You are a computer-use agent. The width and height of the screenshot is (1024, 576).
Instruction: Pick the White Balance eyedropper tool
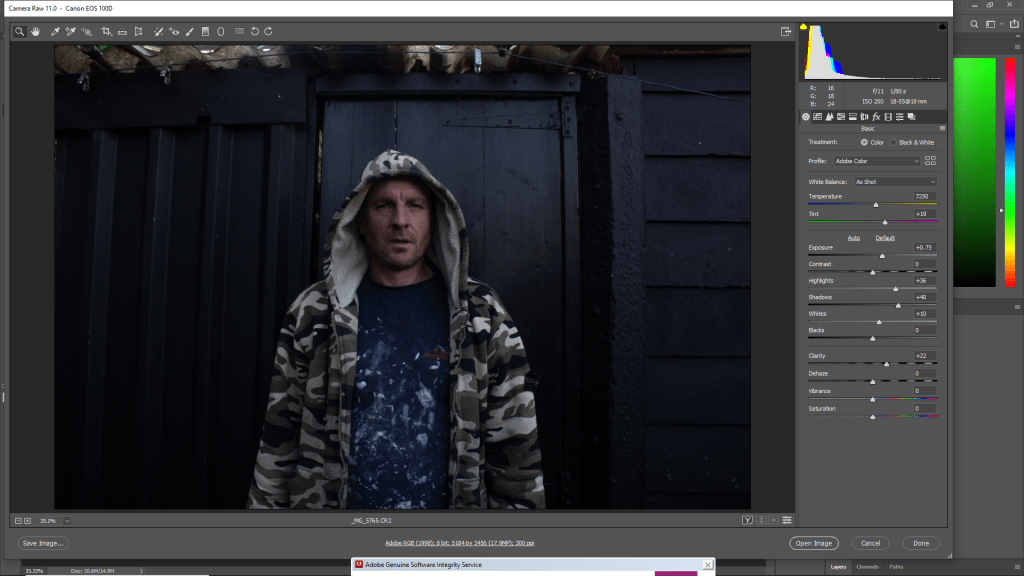pos(55,31)
